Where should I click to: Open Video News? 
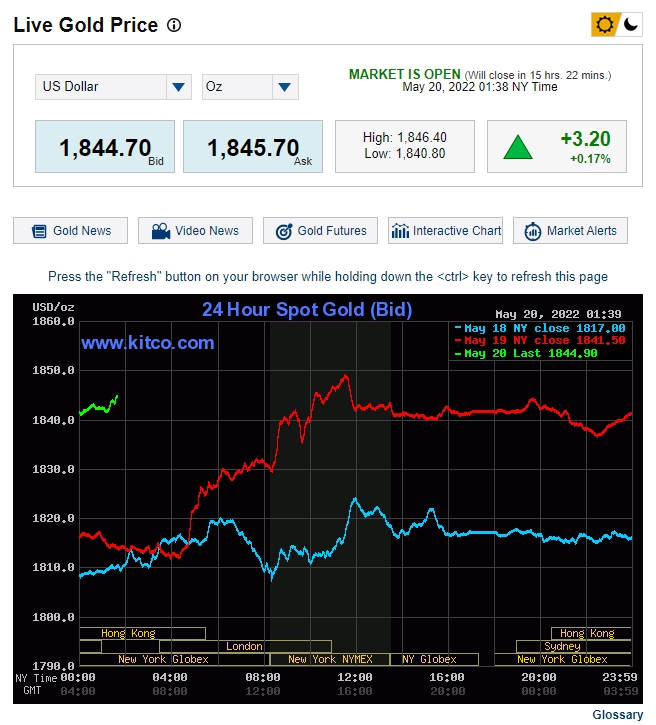coord(195,230)
